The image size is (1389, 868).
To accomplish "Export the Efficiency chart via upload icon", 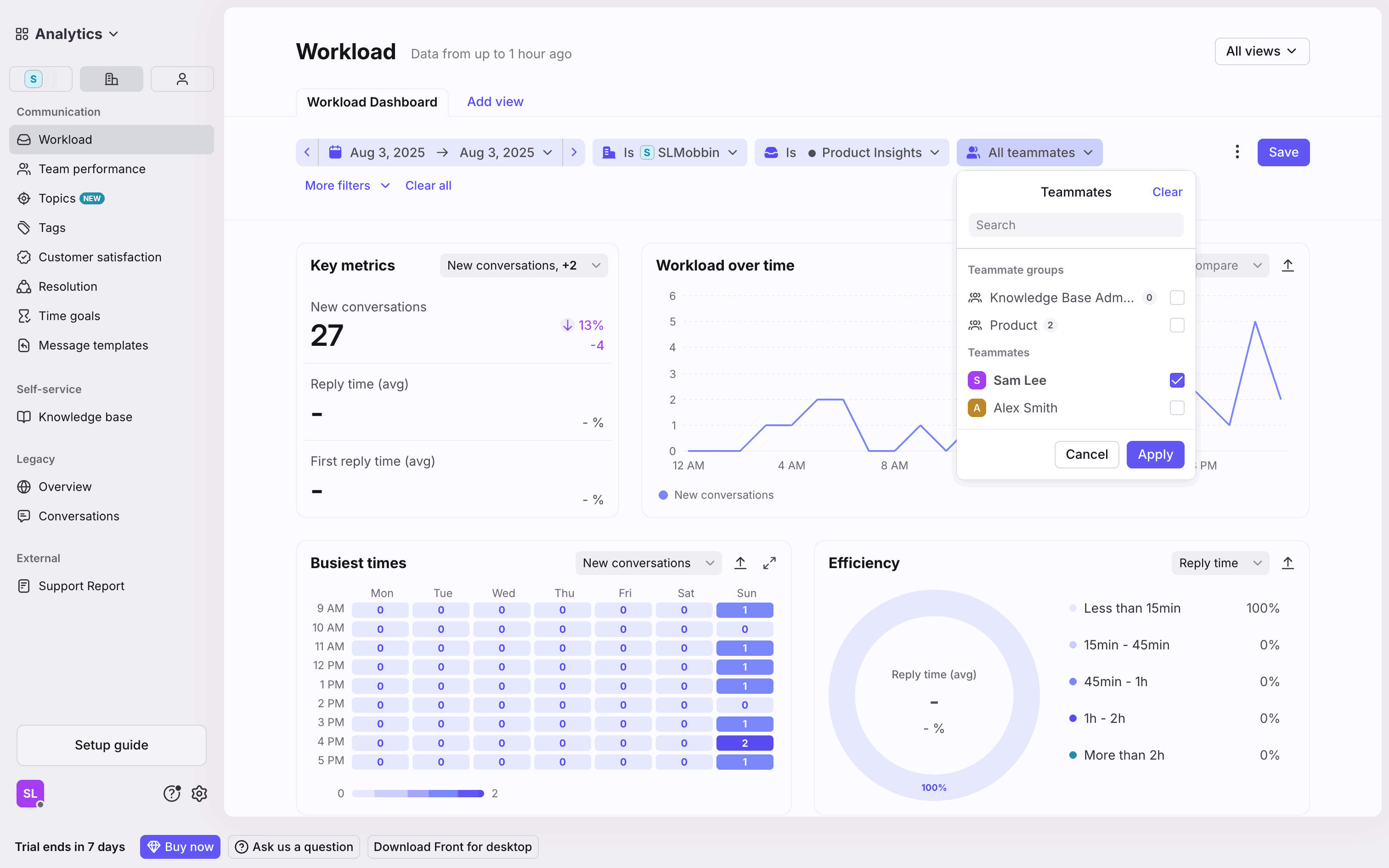I will (1287, 563).
